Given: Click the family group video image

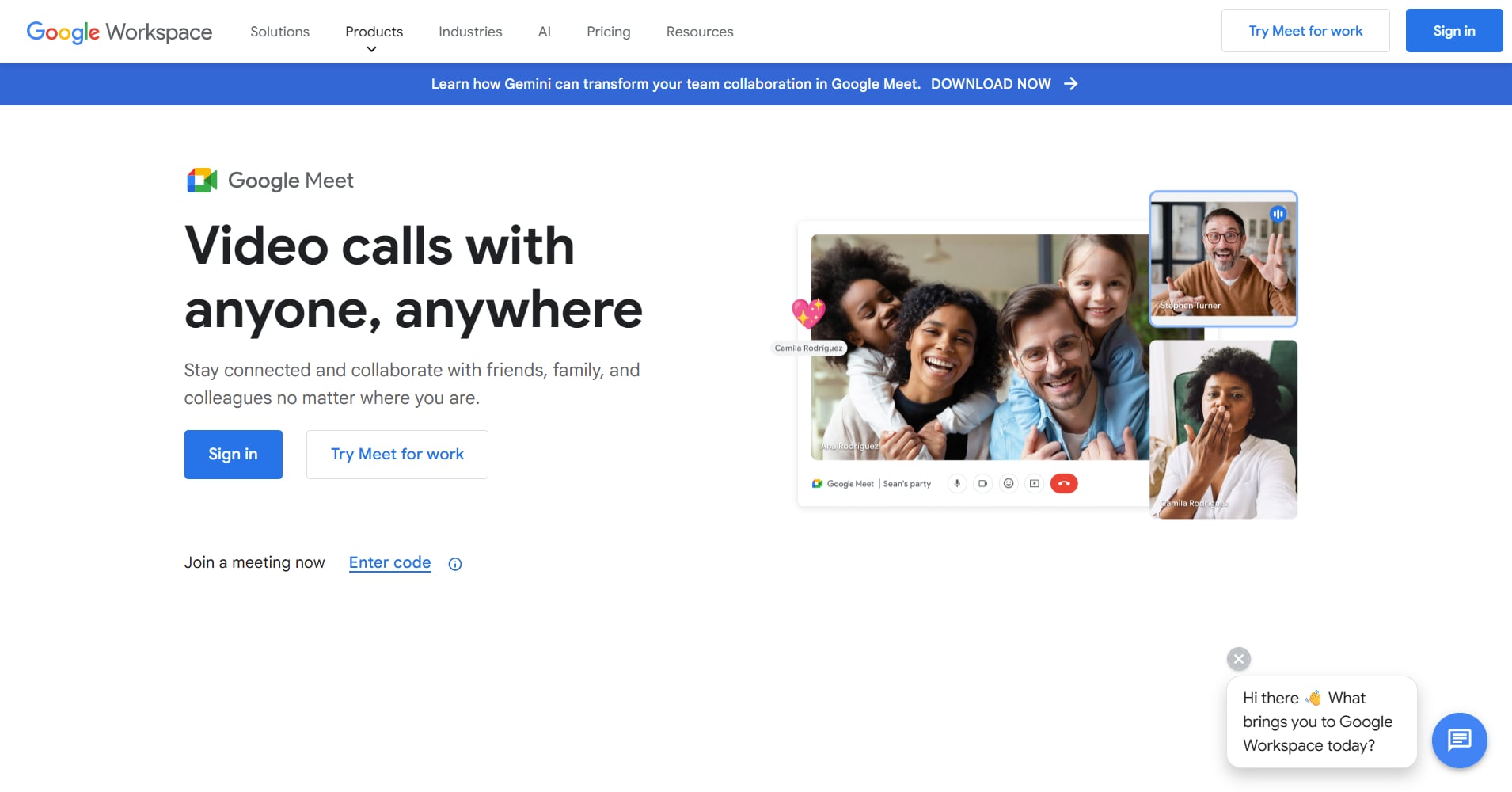Looking at the screenshot, I should (980, 347).
